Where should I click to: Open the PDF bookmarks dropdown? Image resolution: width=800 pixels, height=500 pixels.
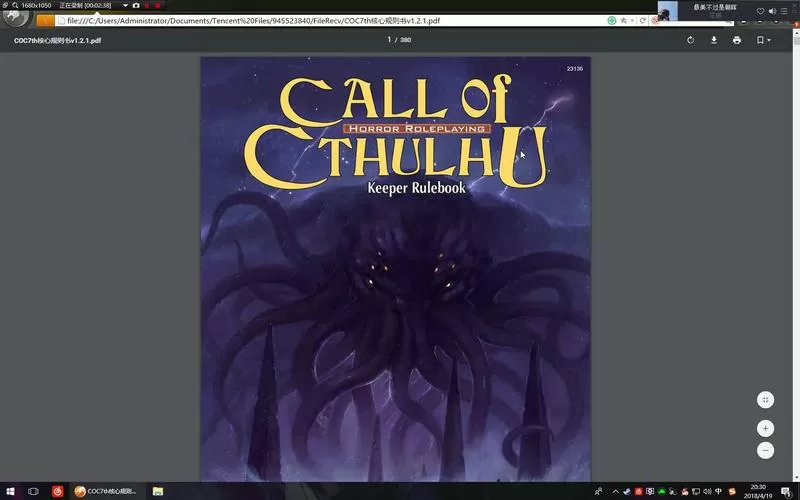point(763,40)
